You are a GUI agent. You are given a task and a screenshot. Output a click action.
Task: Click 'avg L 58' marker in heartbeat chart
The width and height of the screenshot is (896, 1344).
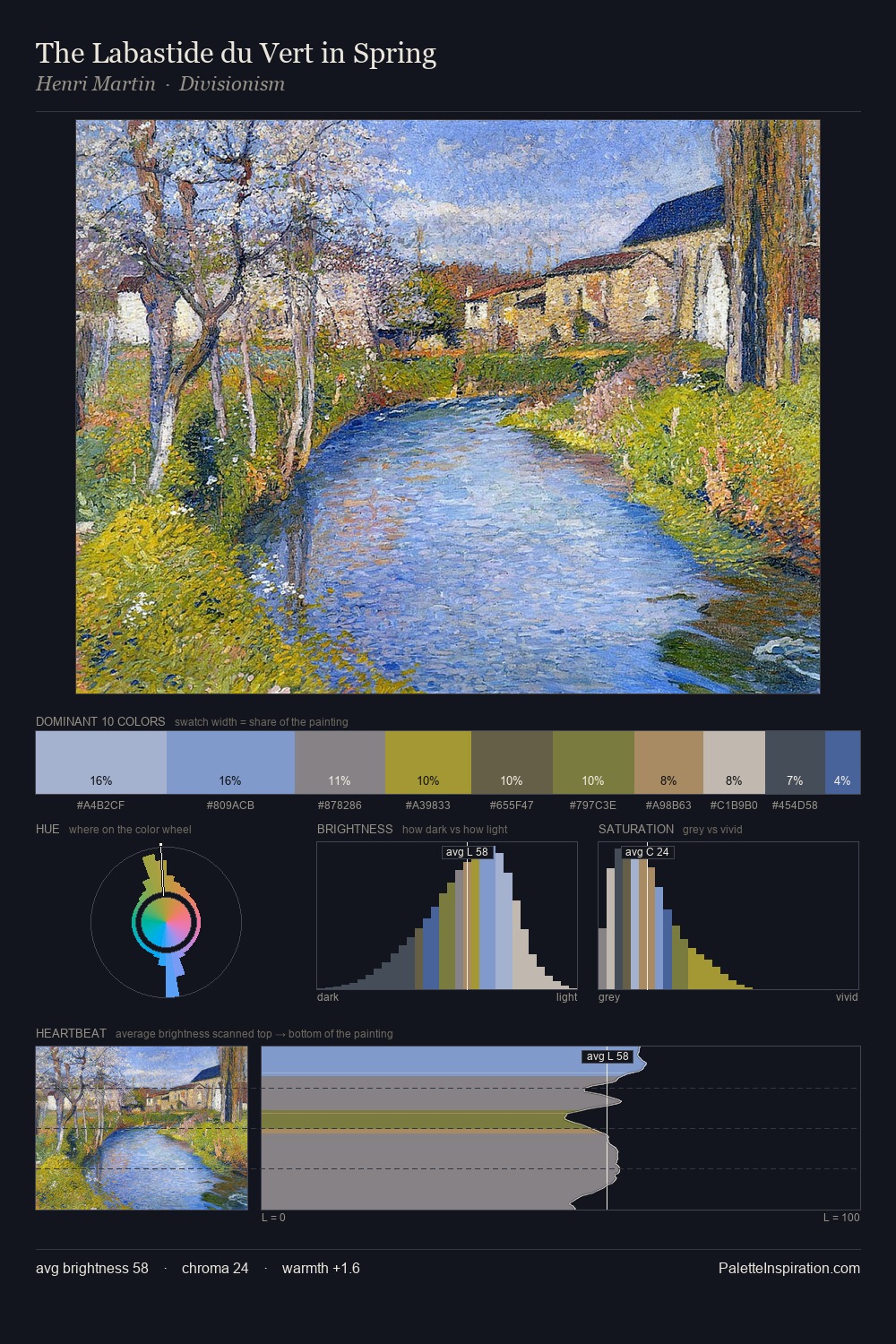click(x=607, y=1056)
